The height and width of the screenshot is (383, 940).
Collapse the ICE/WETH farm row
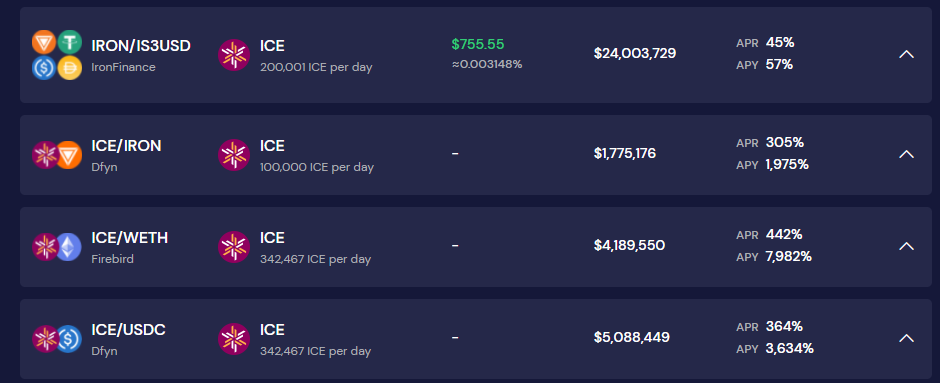pyautogui.click(x=906, y=246)
